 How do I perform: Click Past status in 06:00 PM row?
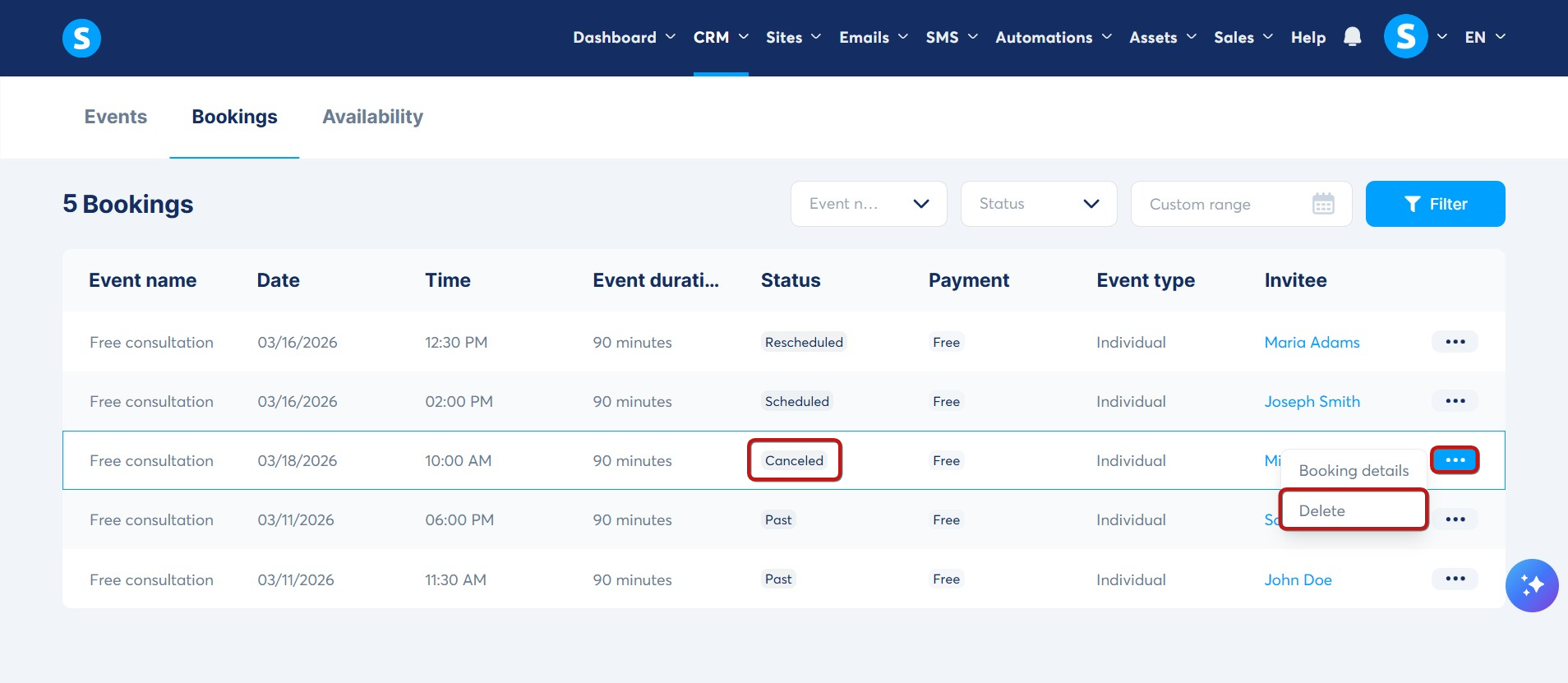(x=778, y=519)
